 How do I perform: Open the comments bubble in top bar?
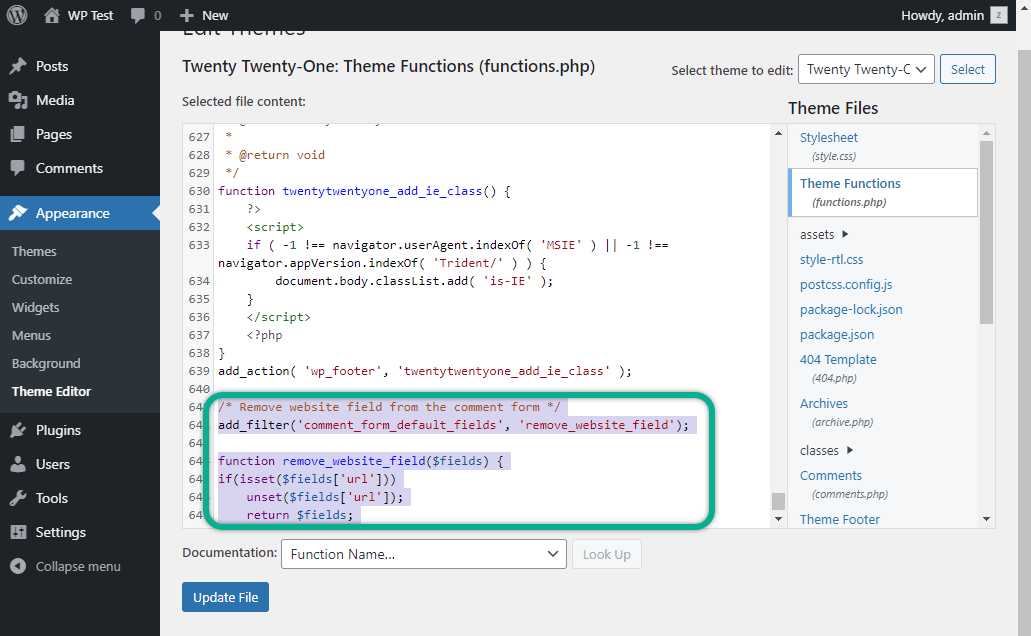pyautogui.click(x=135, y=15)
